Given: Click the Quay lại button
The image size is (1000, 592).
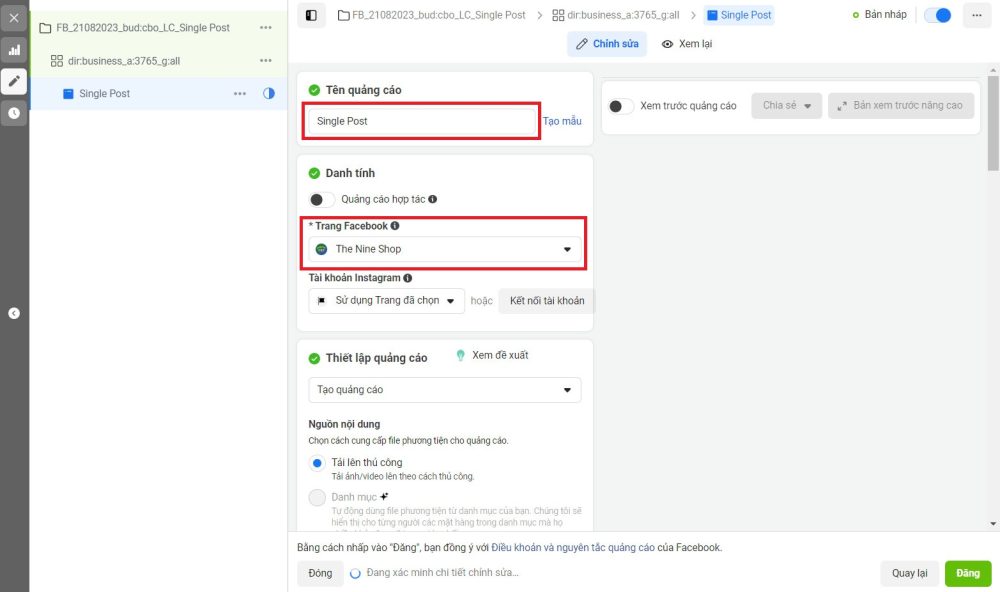Looking at the screenshot, I should [x=909, y=573].
